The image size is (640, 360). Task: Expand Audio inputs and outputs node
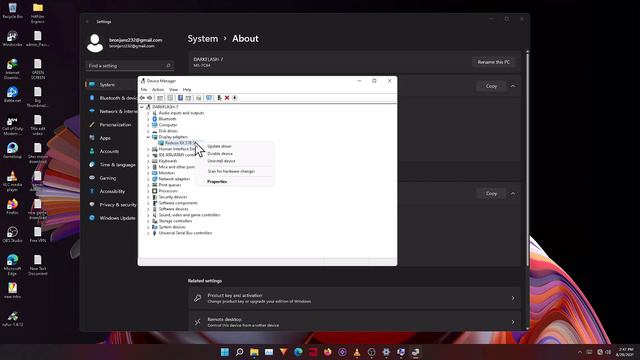pyautogui.click(x=148, y=113)
